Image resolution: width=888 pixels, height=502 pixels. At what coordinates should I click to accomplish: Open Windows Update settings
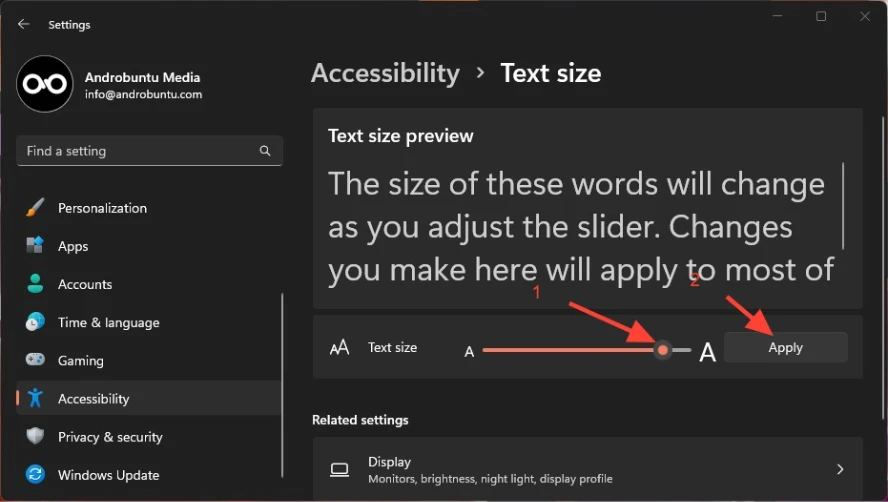coord(150,475)
